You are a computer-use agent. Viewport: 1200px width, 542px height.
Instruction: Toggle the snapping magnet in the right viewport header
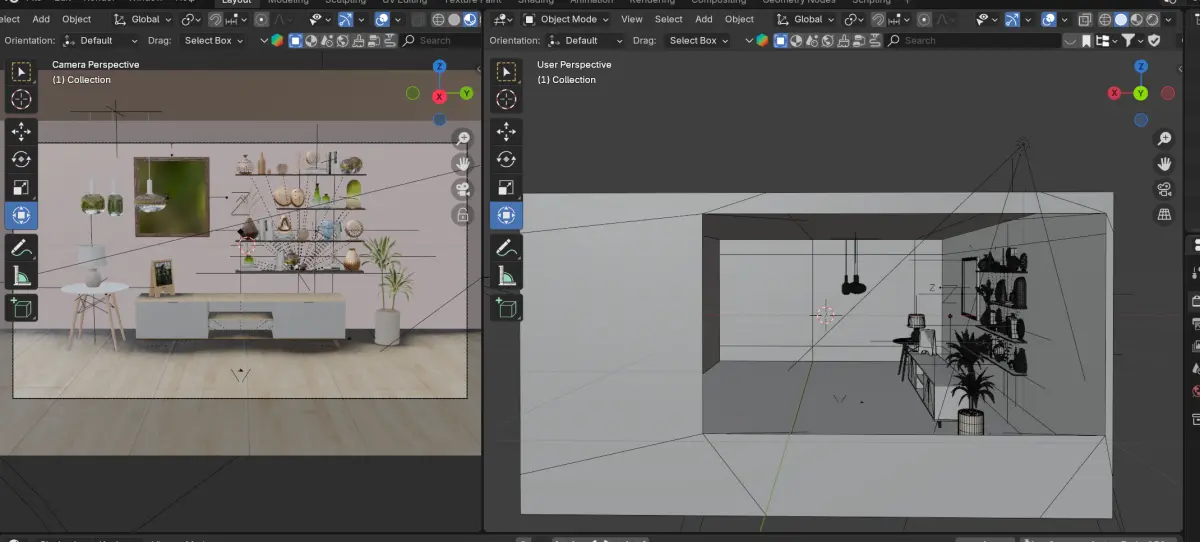tap(879, 19)
